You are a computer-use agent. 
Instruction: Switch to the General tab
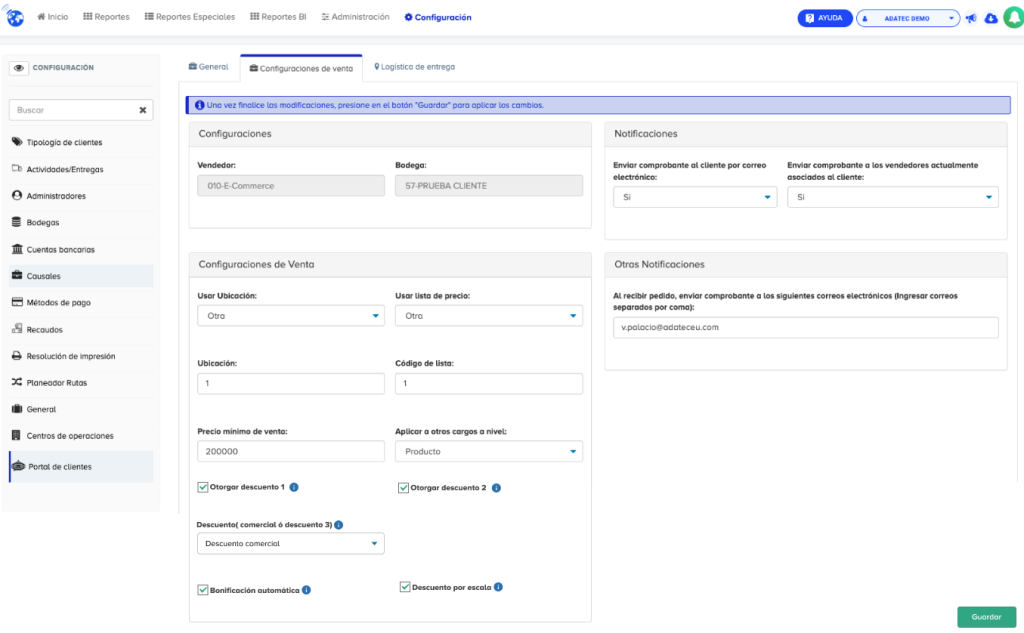pyautogui.click(x=208, y=67)
